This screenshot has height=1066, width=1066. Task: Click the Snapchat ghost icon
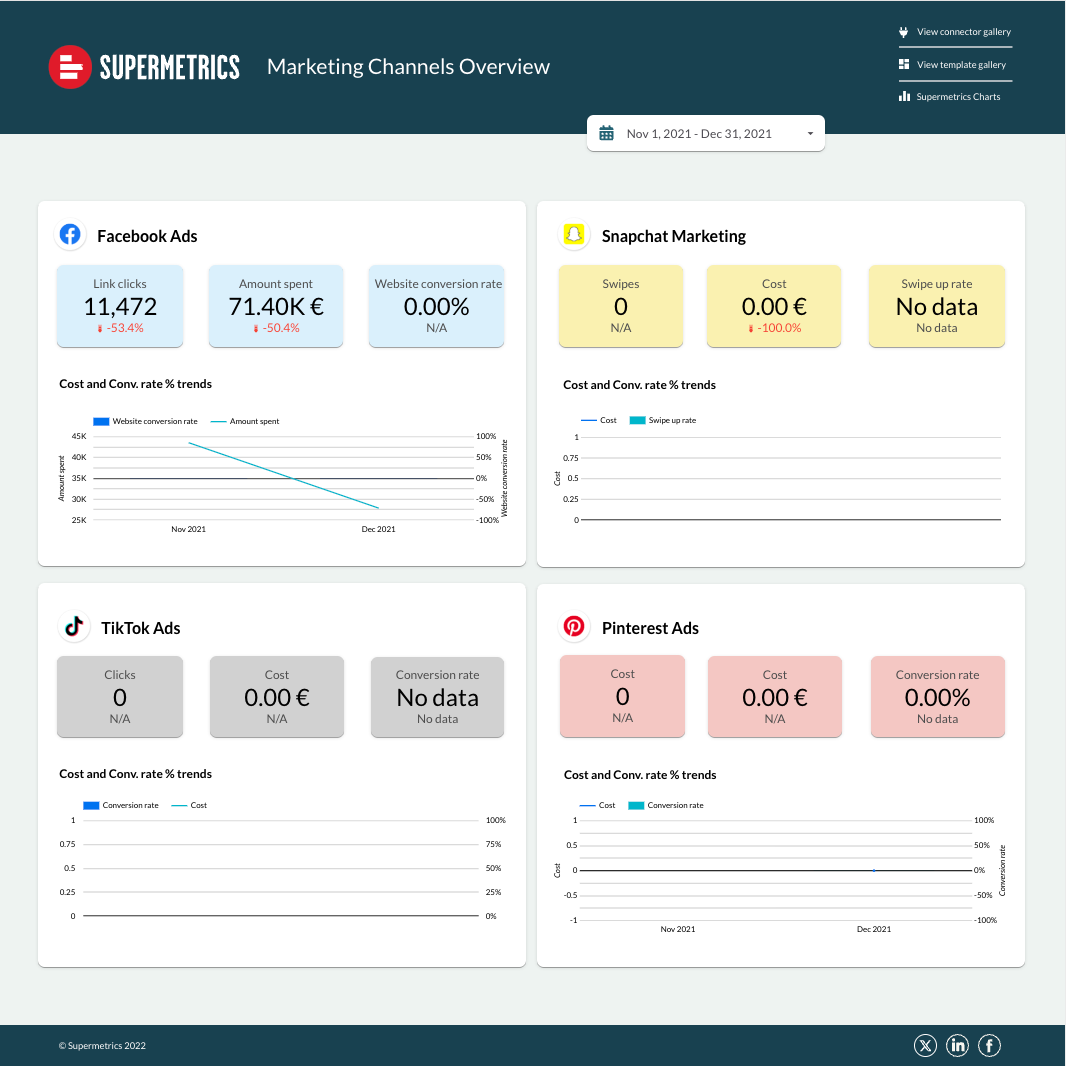(x=573, y=234)
